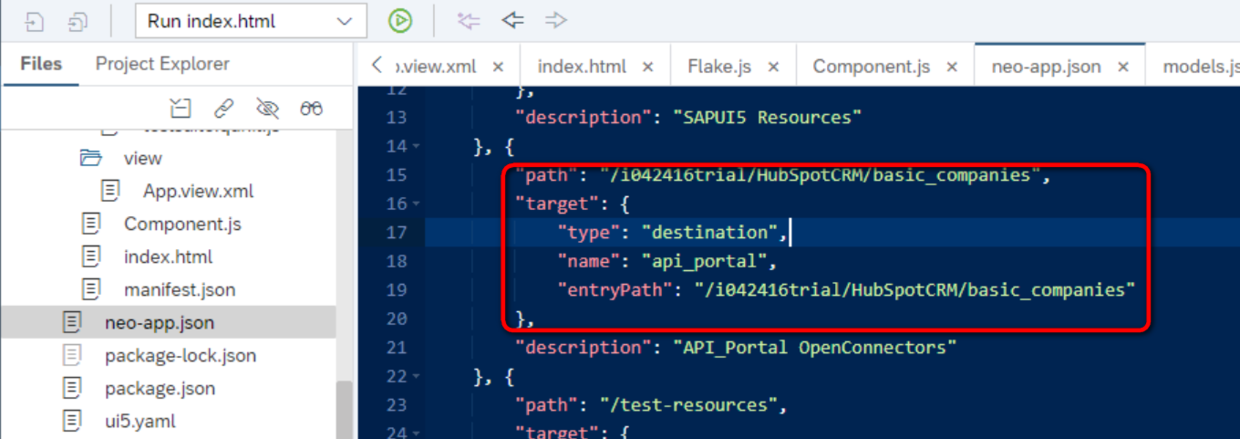Close the Flake.js editor tab
This screenshot has height=439, width=1240.
(x=773, y=67)
